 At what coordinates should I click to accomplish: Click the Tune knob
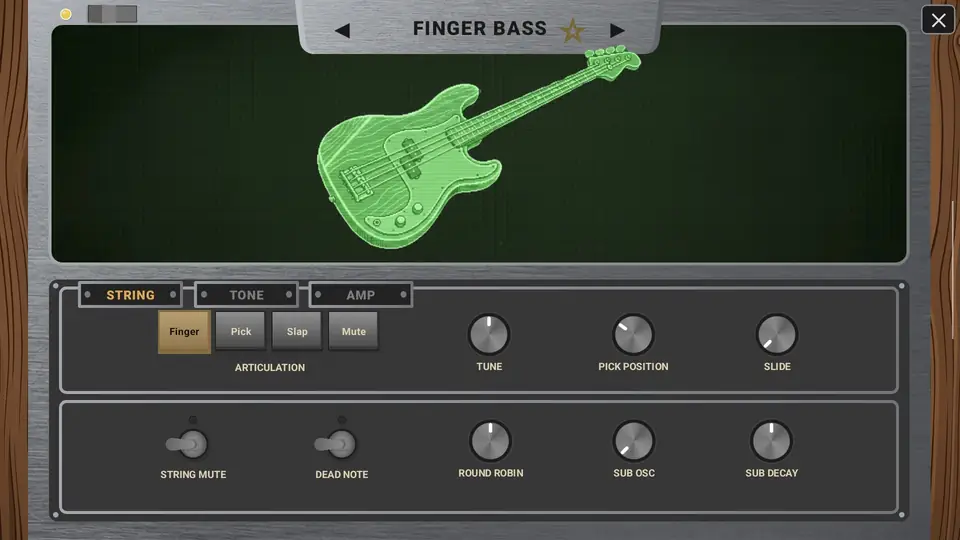(x=489, y=334)
